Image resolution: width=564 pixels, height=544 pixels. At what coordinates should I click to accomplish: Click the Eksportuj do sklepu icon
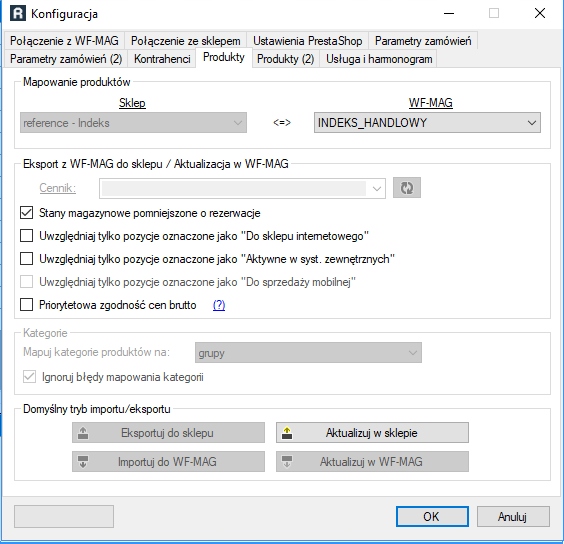(x=83, y=432)
